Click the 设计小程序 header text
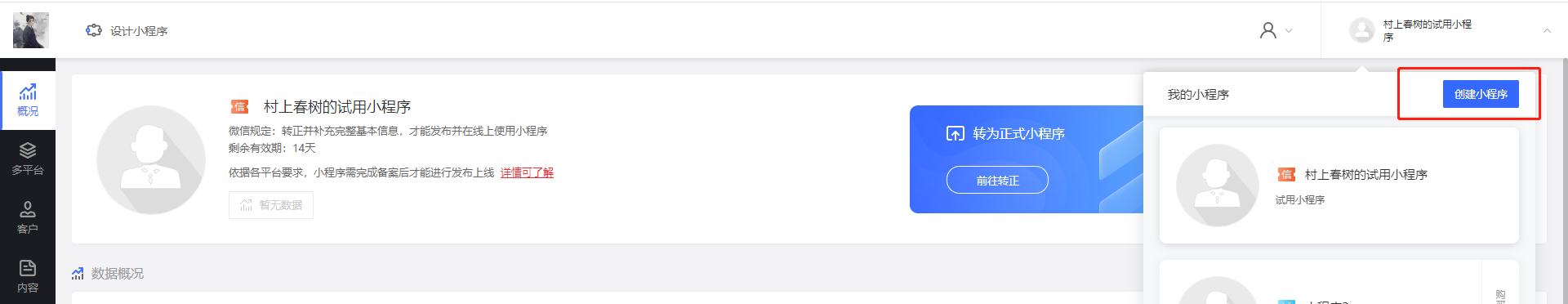 (139, 31)
